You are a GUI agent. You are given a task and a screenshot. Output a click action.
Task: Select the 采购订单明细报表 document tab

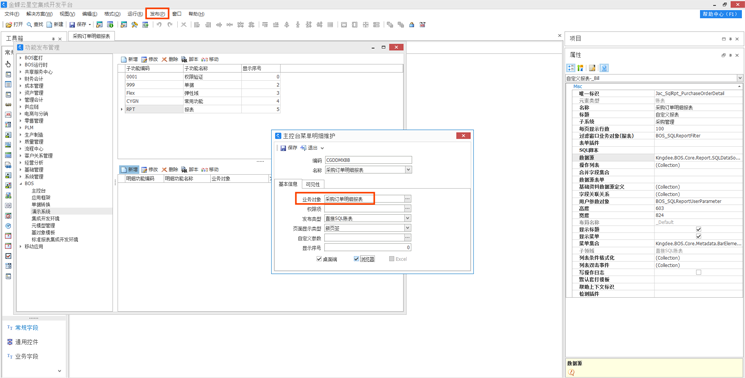pyautogui.click(x=91, y=36)
